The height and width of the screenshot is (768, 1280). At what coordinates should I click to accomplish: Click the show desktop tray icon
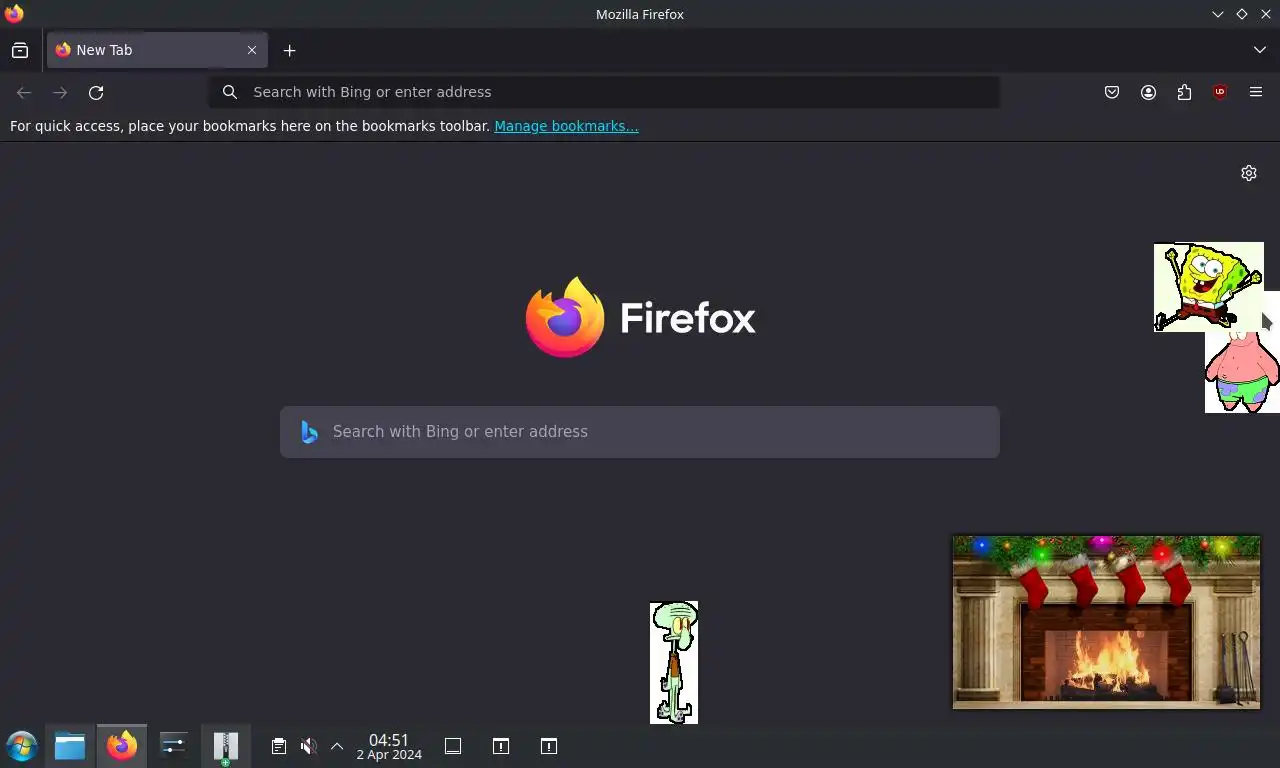tap(453, 746)
